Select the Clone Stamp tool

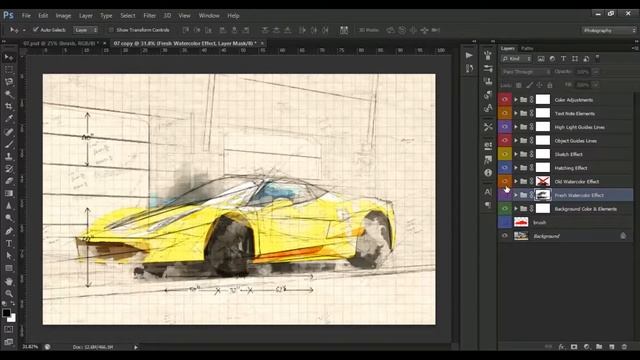click(x=9, y=156)
